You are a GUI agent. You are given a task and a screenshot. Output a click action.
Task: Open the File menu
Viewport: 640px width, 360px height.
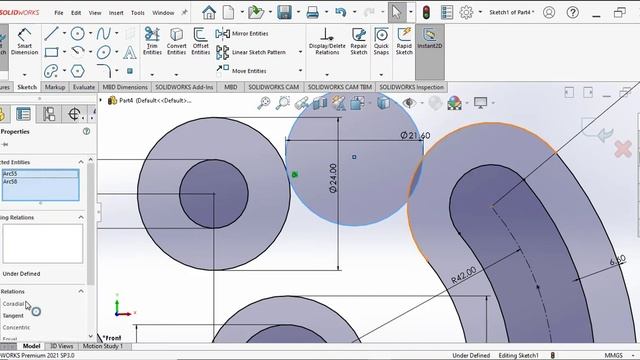point(59,13)
